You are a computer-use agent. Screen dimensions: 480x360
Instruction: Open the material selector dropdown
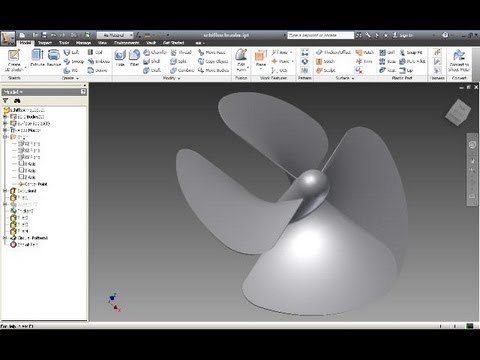115,35
